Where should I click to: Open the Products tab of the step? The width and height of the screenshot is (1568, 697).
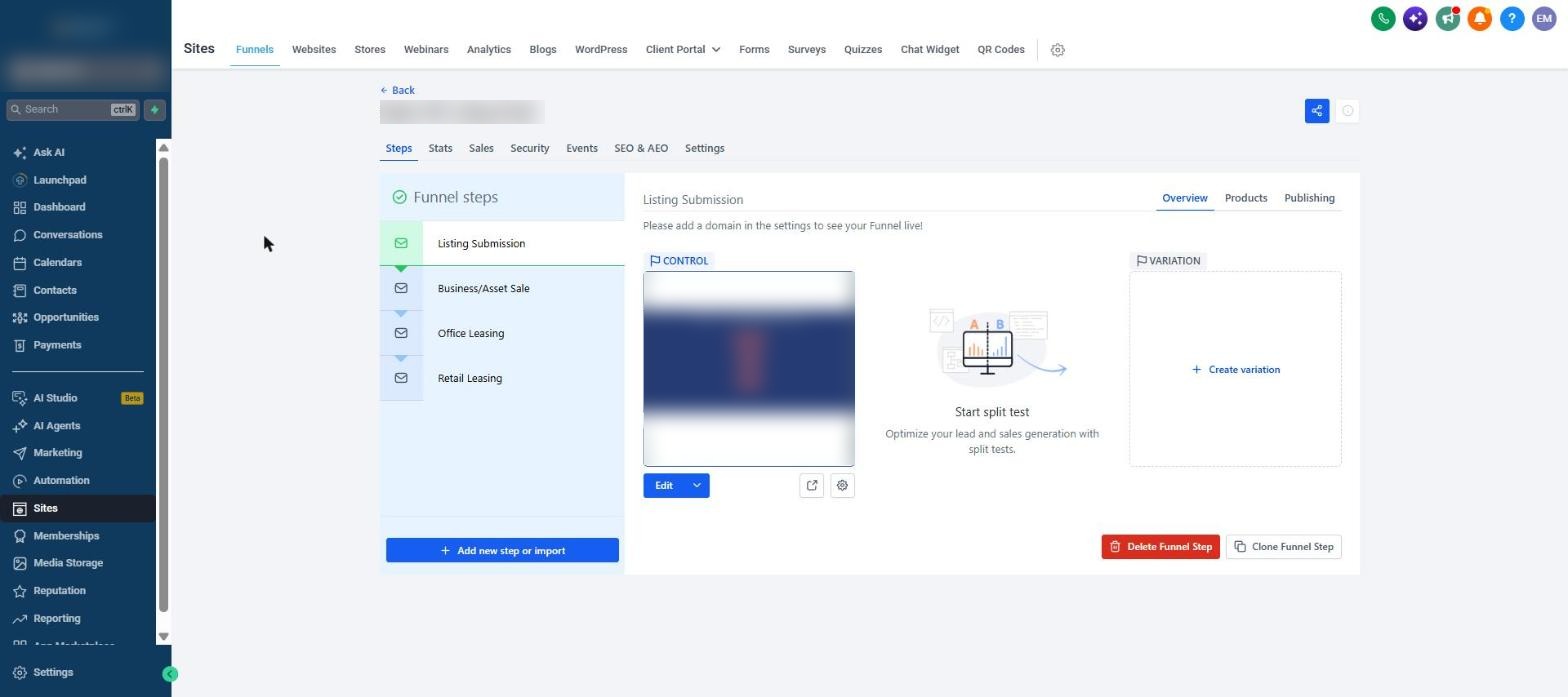[1246, 198]
